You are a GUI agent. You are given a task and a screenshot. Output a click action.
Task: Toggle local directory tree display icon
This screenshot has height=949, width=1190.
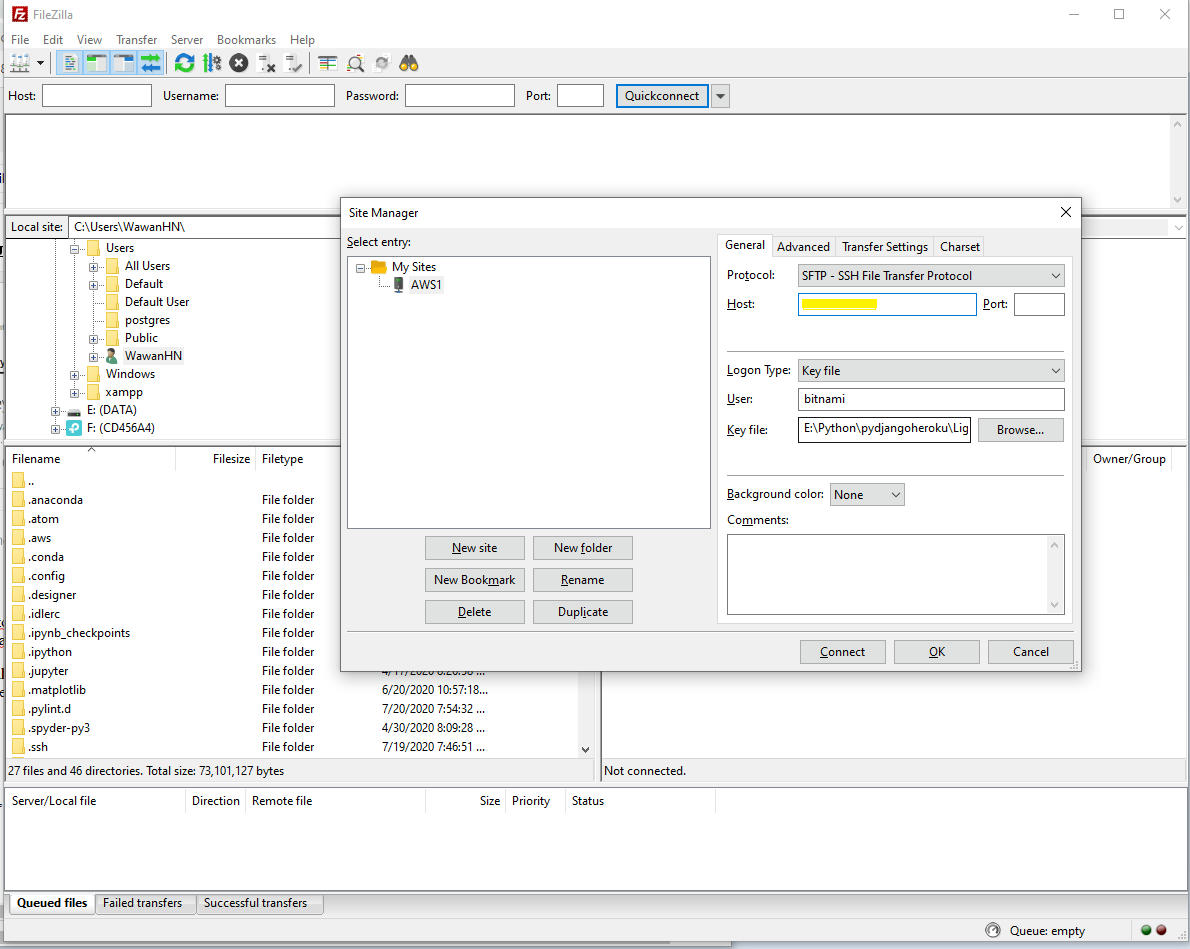pyautogui.click(x=96, y=63)
